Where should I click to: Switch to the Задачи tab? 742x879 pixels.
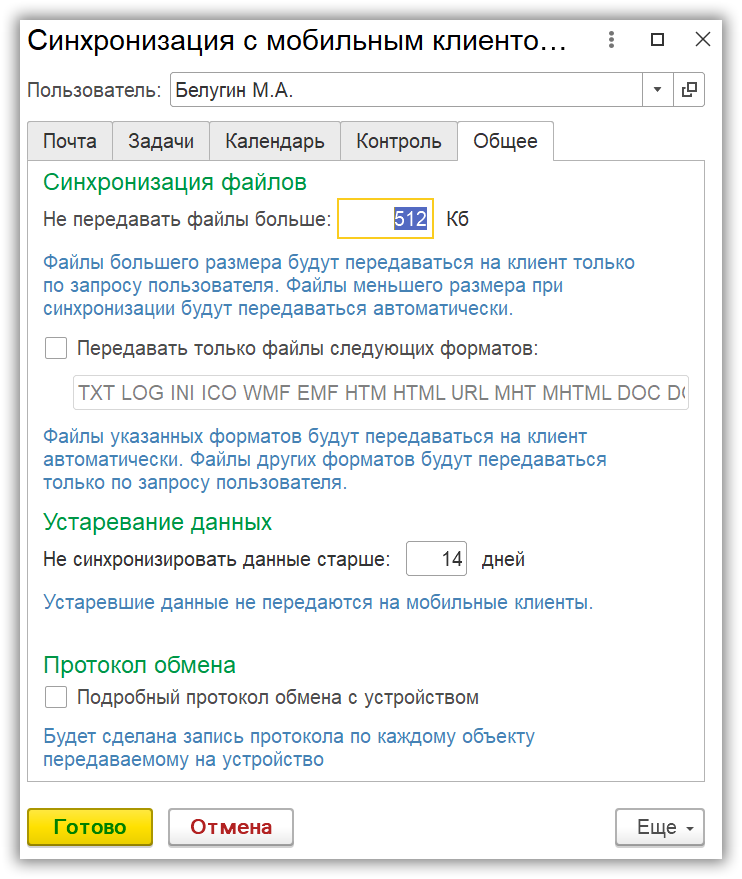pos(161,141)
